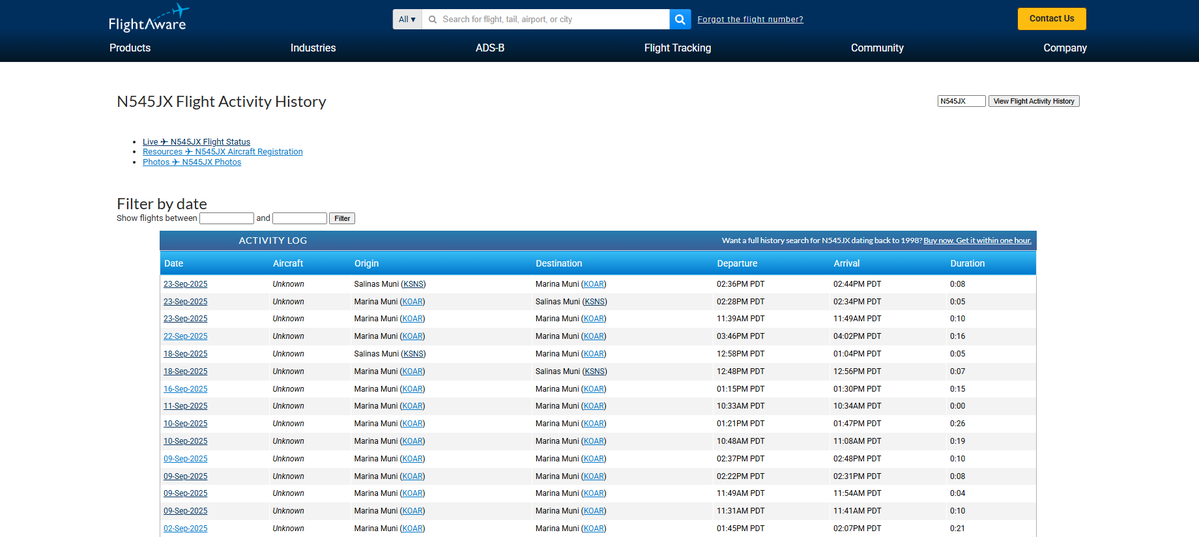Click the Origin column header
Screen dimensions: 1199x537
367,263
